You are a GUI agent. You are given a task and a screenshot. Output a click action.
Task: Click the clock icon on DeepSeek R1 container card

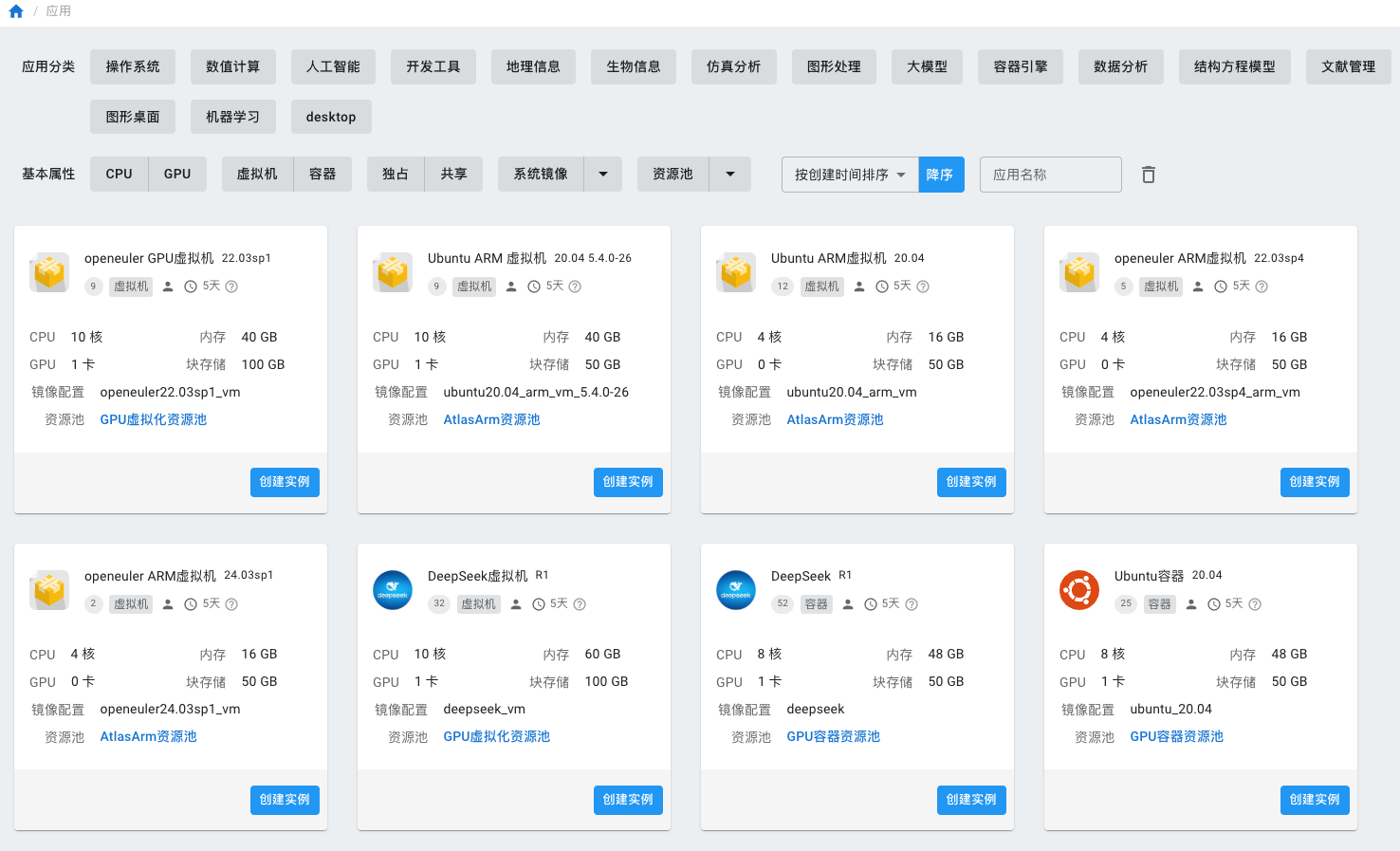(871, 604)
